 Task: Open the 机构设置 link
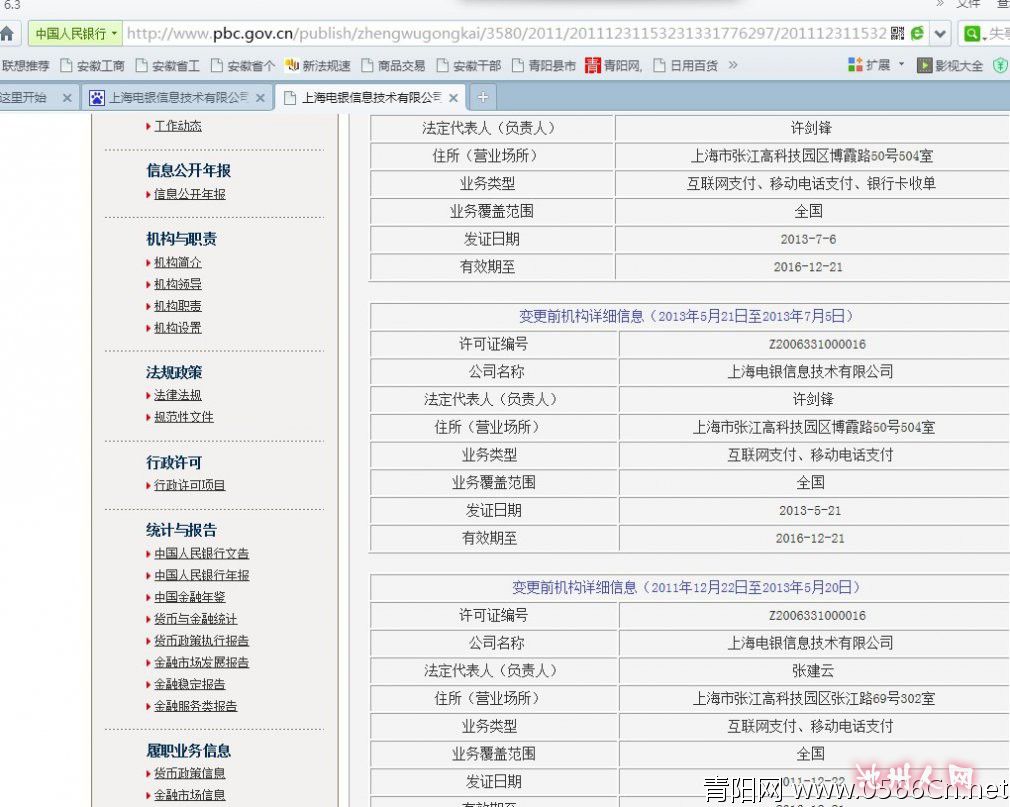178,328
